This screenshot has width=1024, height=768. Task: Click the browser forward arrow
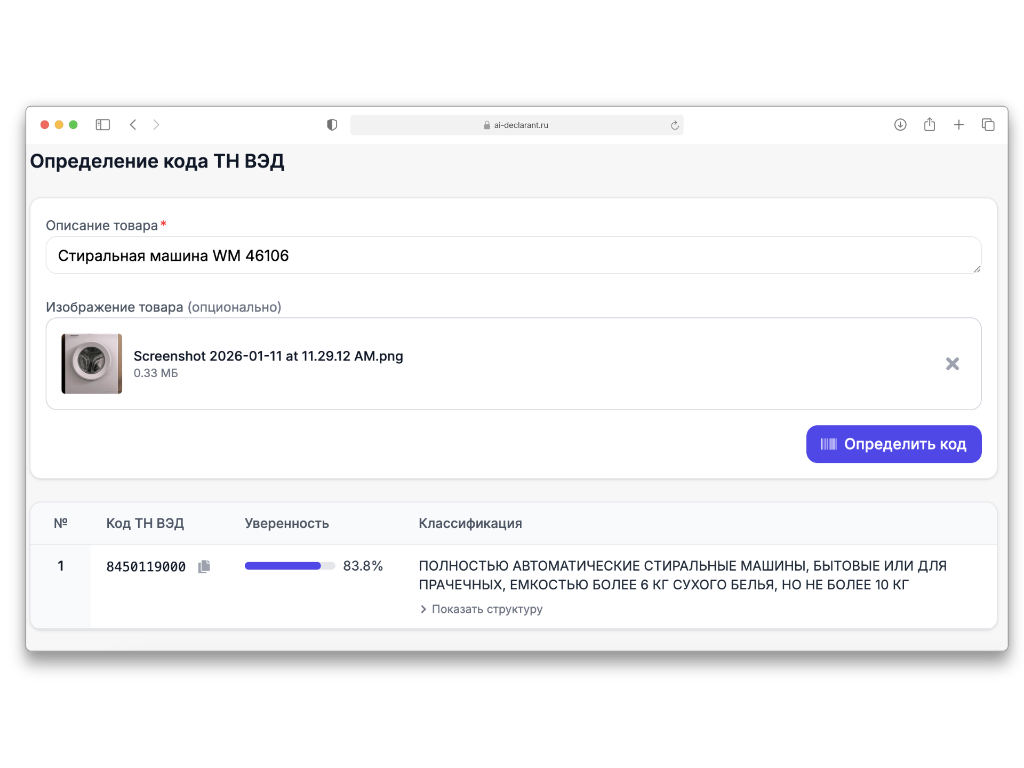[x=156, y=125]
